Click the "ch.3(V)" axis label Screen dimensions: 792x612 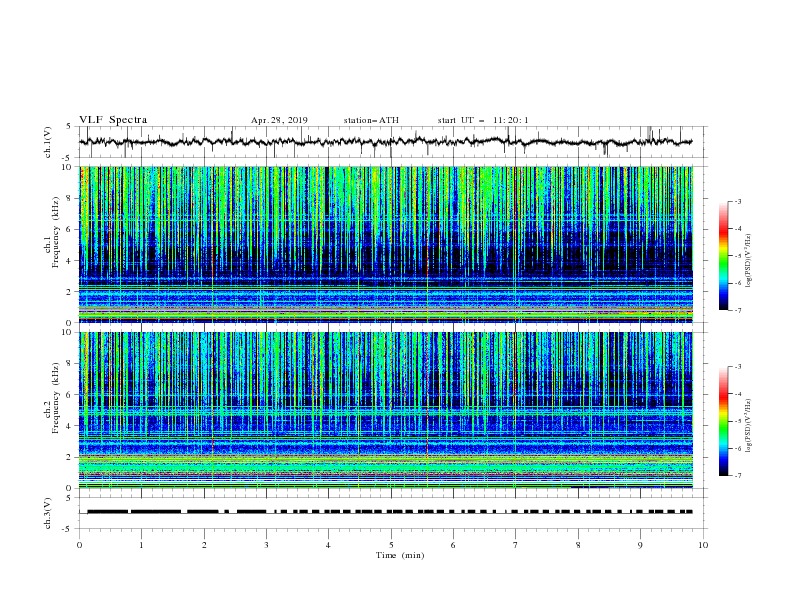point(48,513)
